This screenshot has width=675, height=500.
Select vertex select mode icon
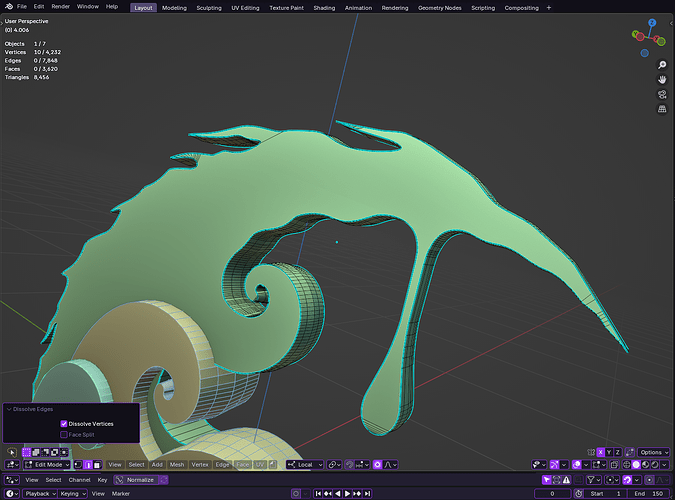(x=78, y=465)
